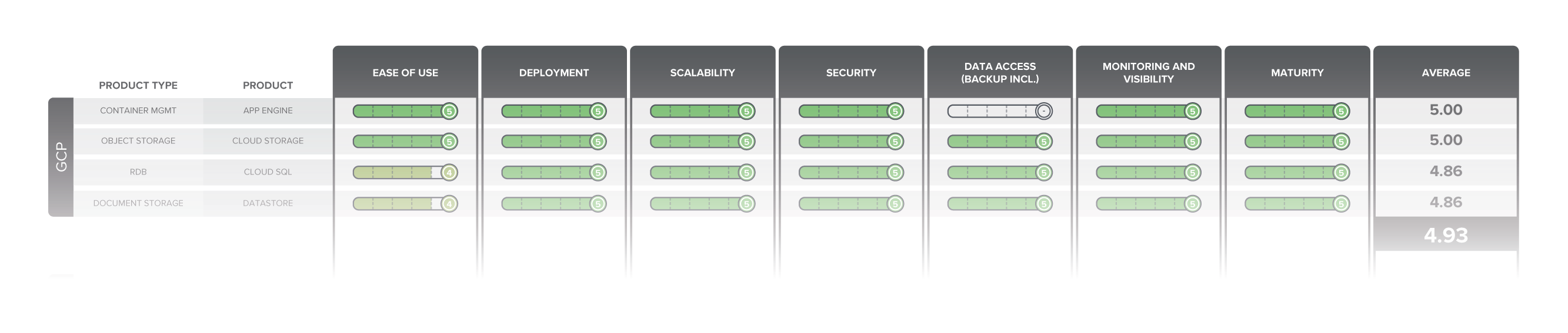Viewport: 1568px width, 333px height.
Task: Click the Data Access (Backup Incl.) header
Action: tap(999, 72)
